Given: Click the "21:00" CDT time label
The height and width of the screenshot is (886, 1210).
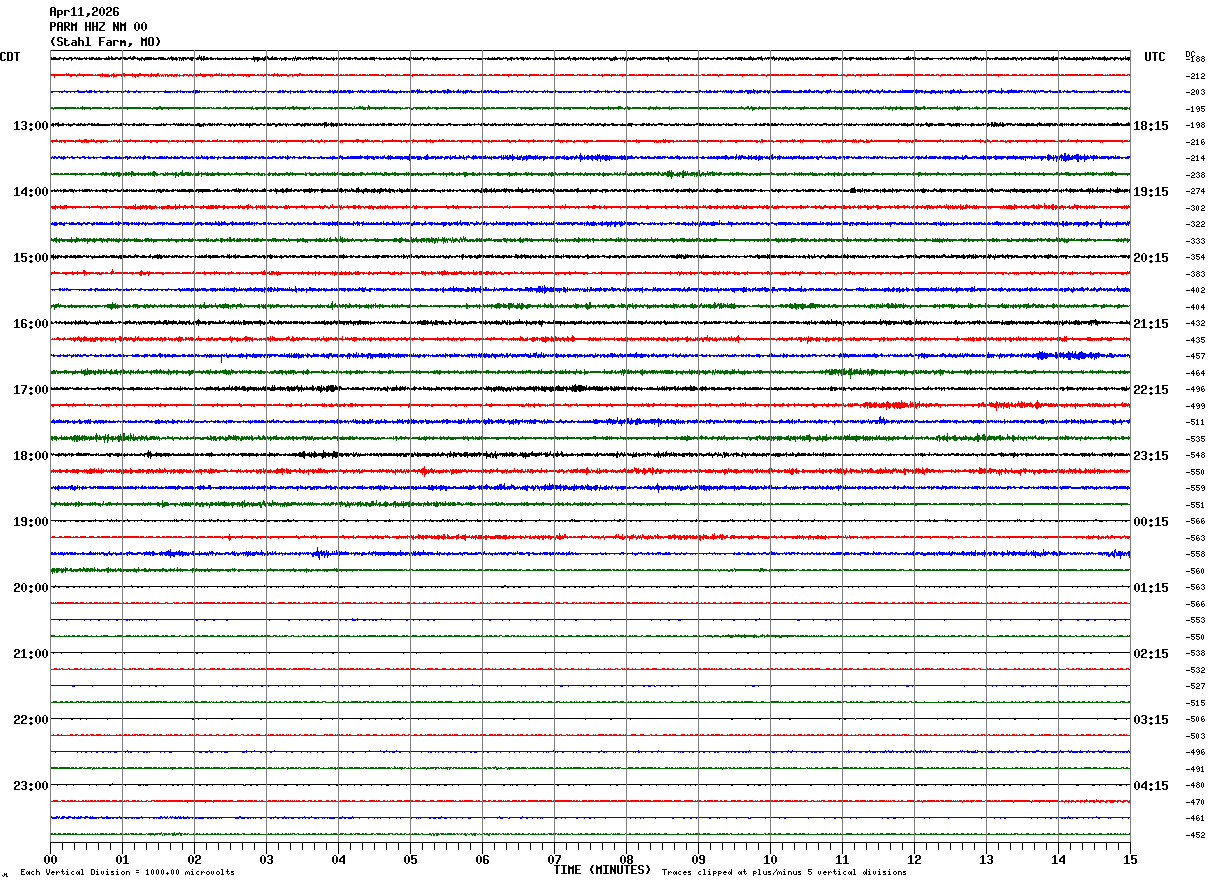Looking at the screenshot, I should click(31, 654).
